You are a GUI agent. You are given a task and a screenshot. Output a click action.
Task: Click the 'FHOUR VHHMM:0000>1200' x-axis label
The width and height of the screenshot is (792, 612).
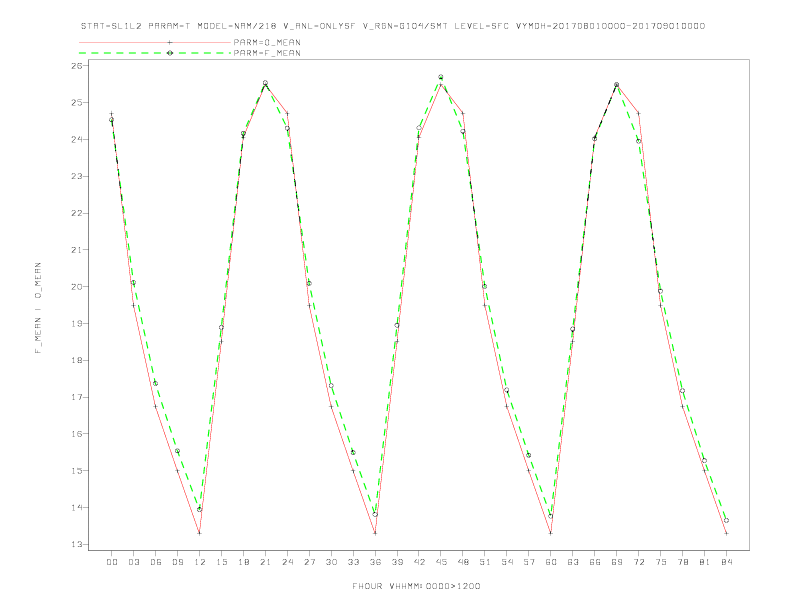tap(416, 586)
